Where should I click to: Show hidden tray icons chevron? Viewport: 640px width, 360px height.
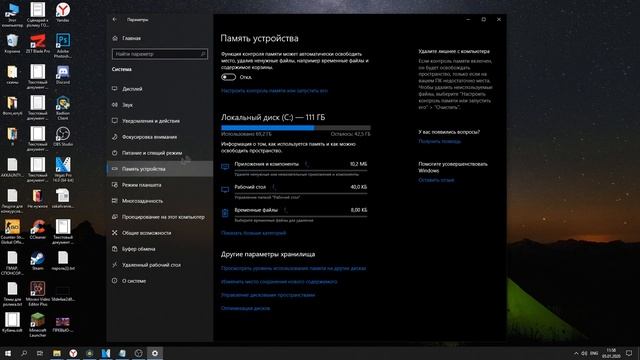(x=576, y=353)
